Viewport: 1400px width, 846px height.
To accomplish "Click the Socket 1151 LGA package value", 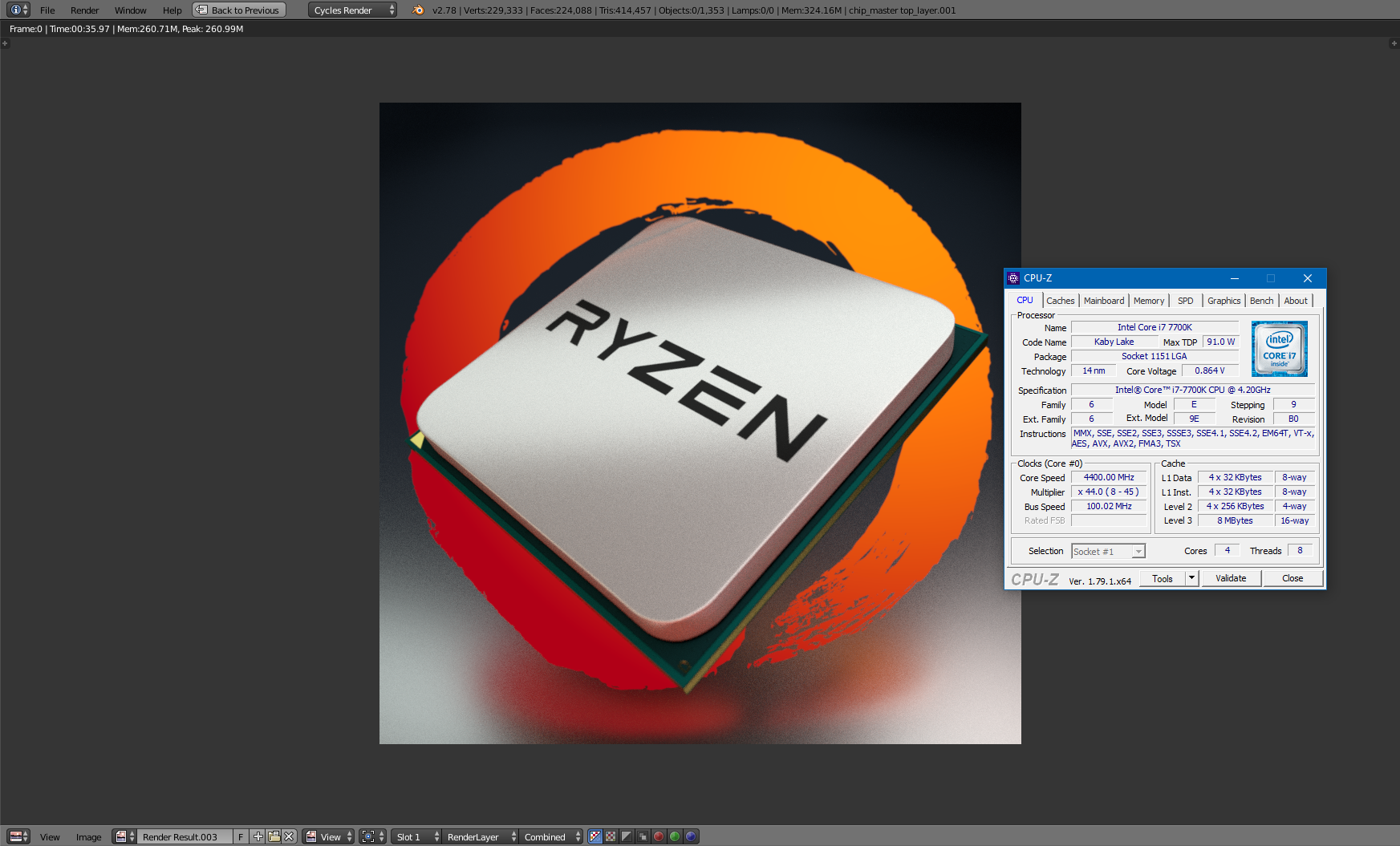I will [1154, 356].
